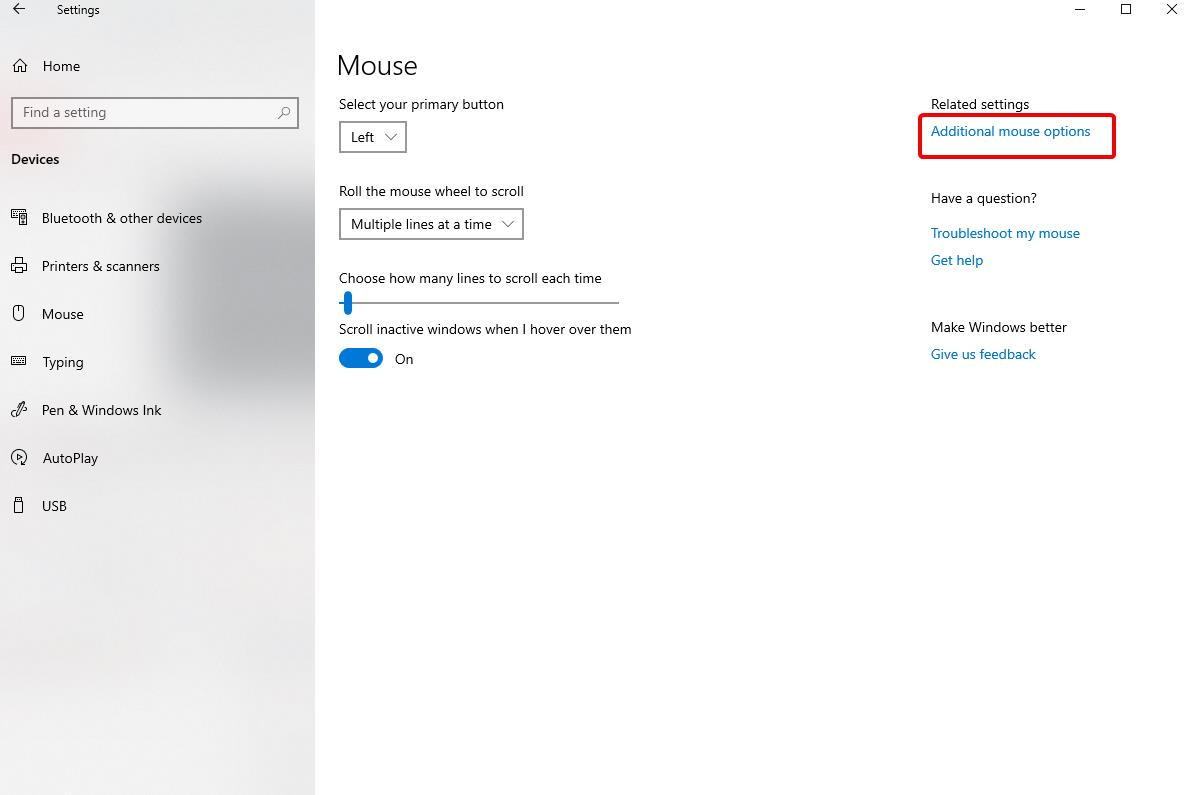Click the magnifier icon in search box

point(284,113)
